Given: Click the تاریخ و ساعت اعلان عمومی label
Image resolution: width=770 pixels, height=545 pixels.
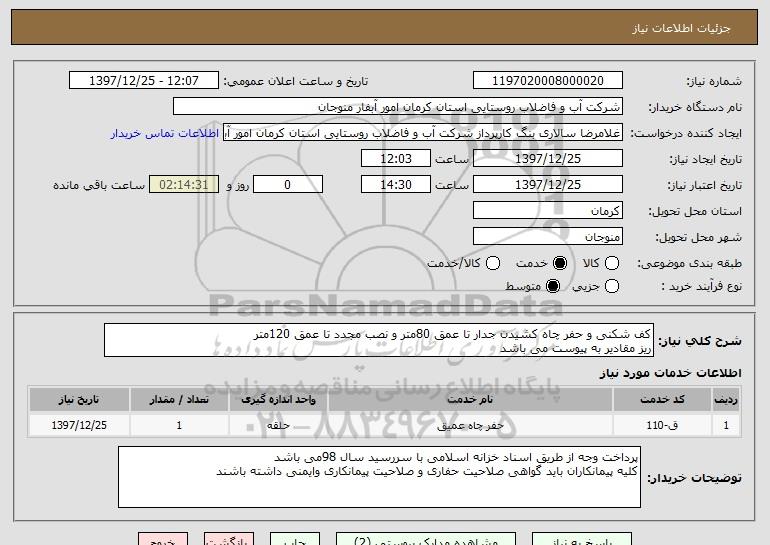Looking at the screenshot, I should pyautogui.click(x=296, y=81).
